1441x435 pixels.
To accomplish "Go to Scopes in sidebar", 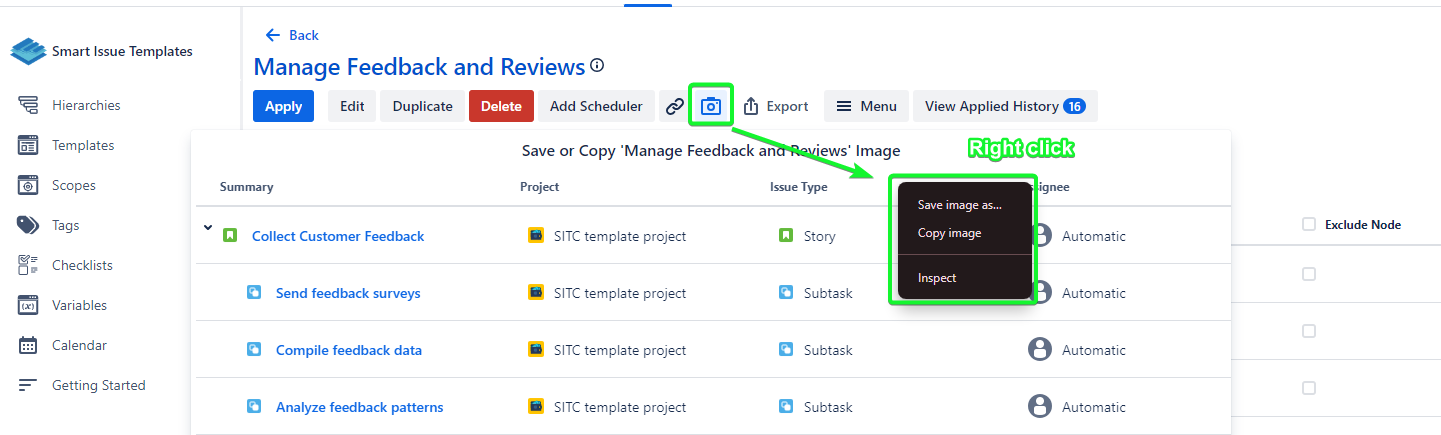I will (73, 185).
